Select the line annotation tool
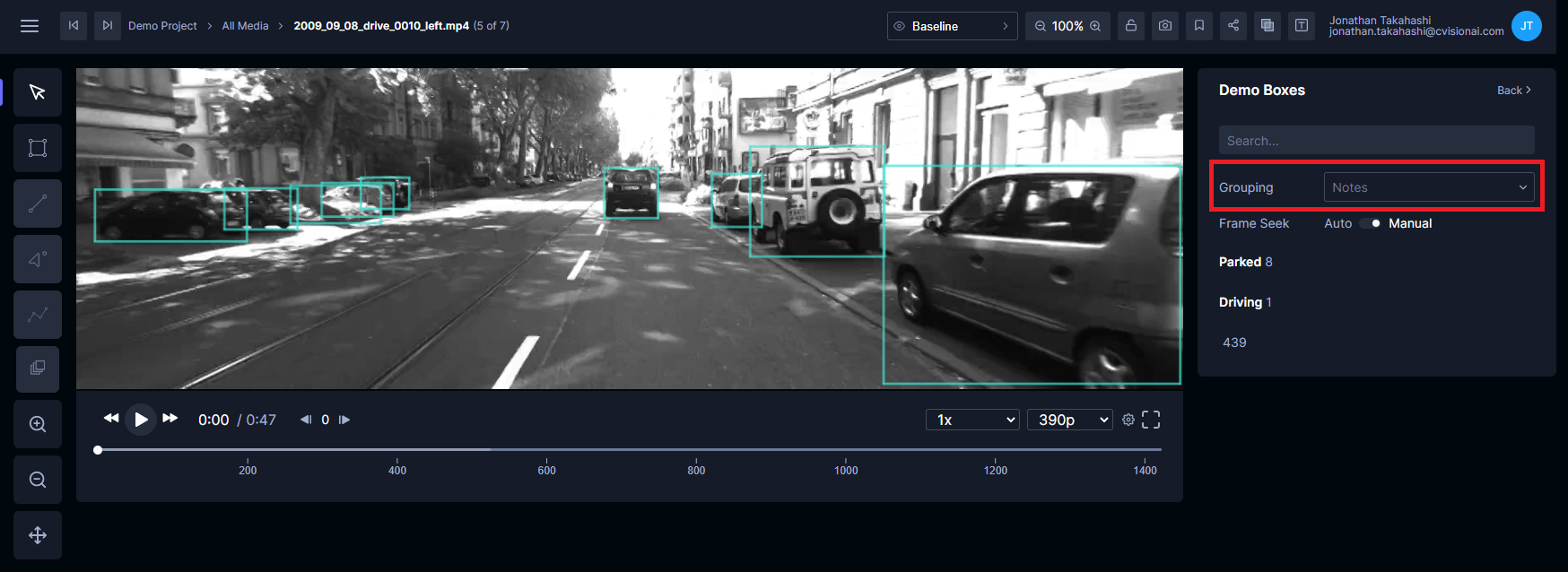Viewport: 1568px width, 572px height. click(38, 204)
